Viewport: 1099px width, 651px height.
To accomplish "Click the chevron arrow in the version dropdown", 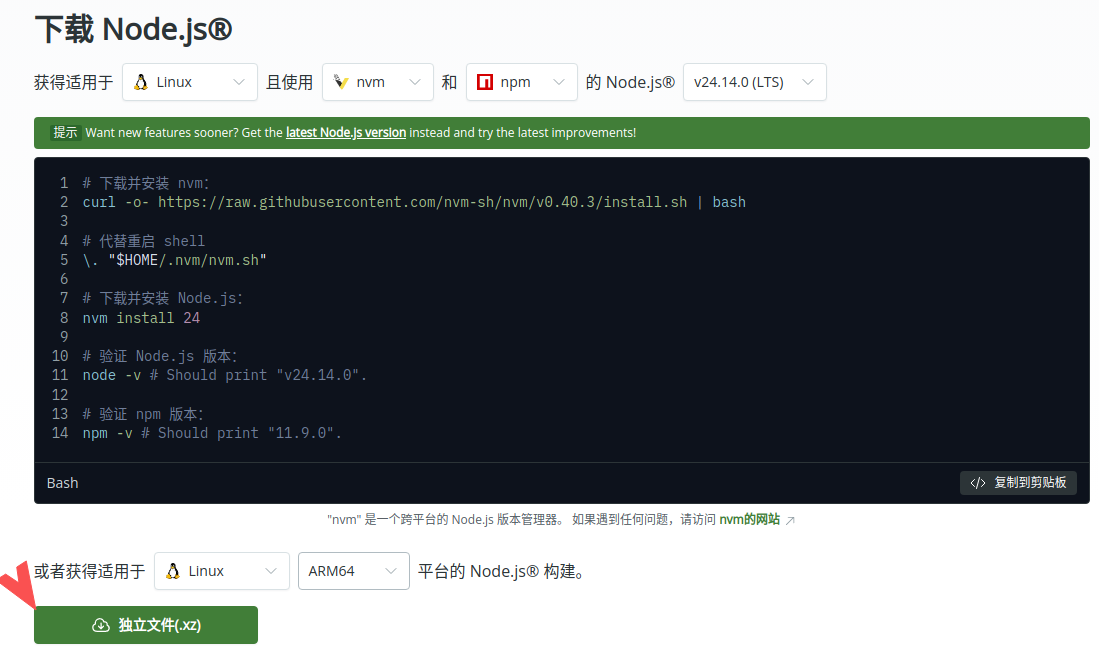I will tap(807, 82).
